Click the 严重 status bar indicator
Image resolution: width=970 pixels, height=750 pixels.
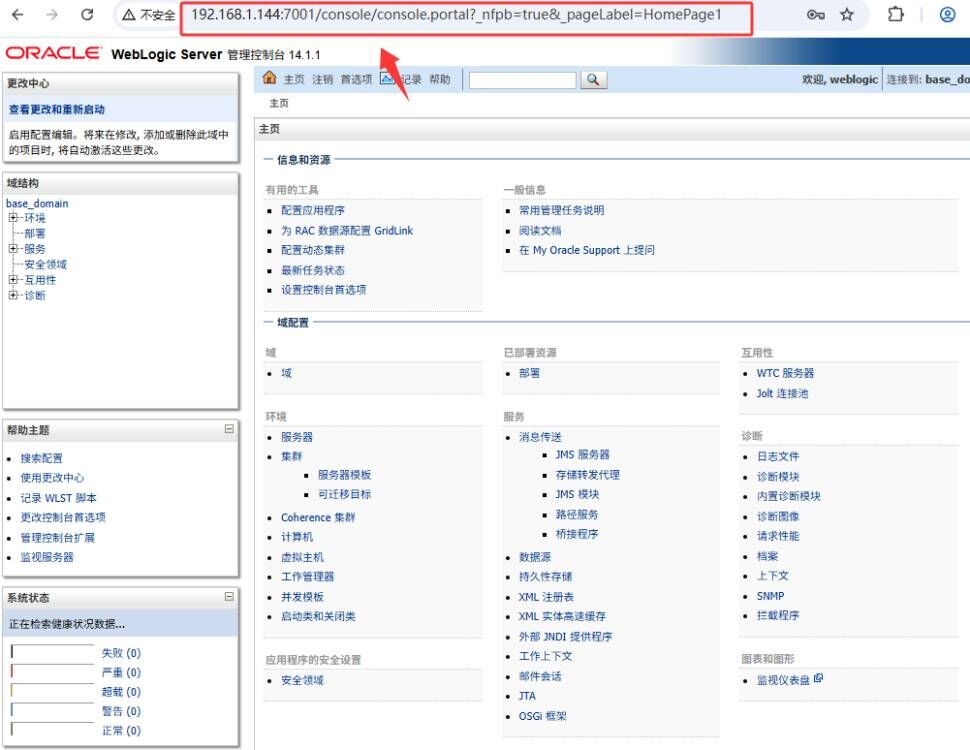[53, 671]
